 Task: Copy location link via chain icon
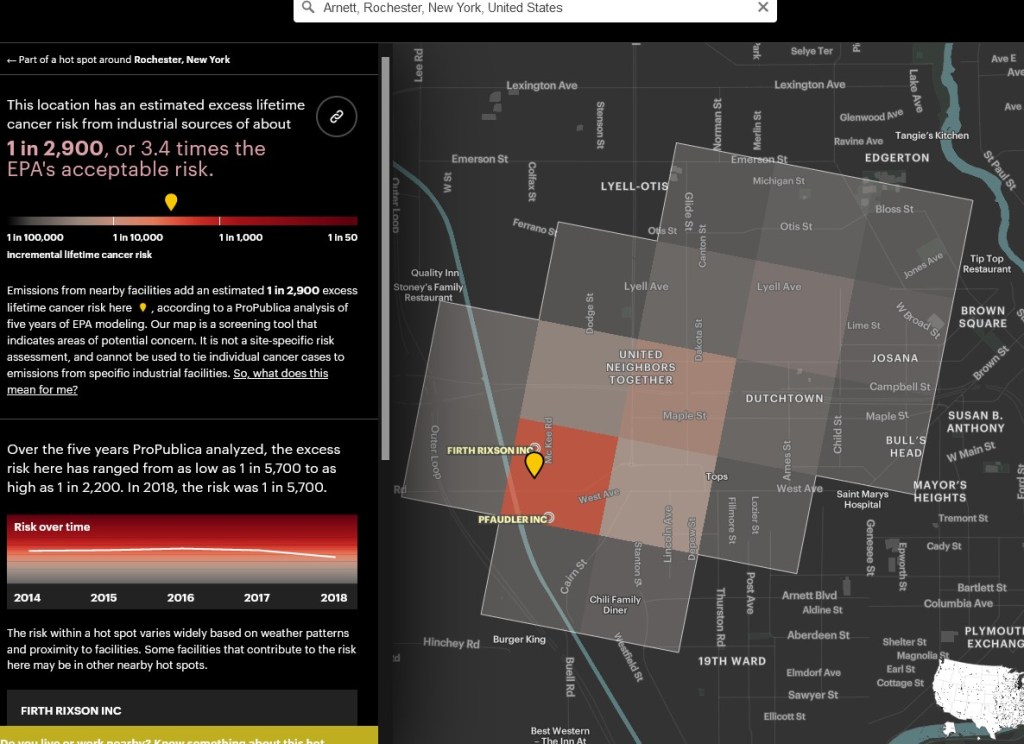(337, 118)
